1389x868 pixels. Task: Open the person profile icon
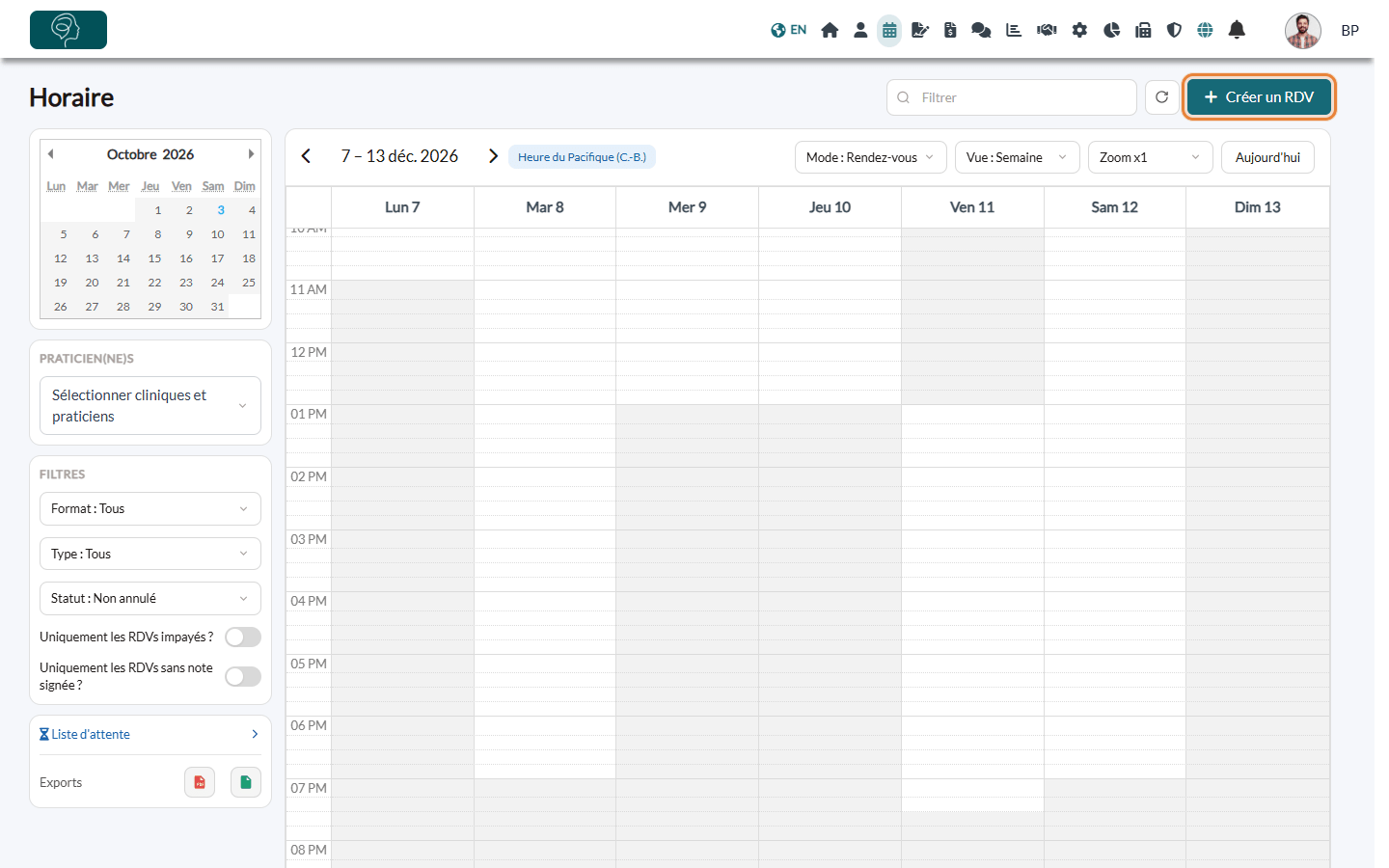(x=860, y=30)
